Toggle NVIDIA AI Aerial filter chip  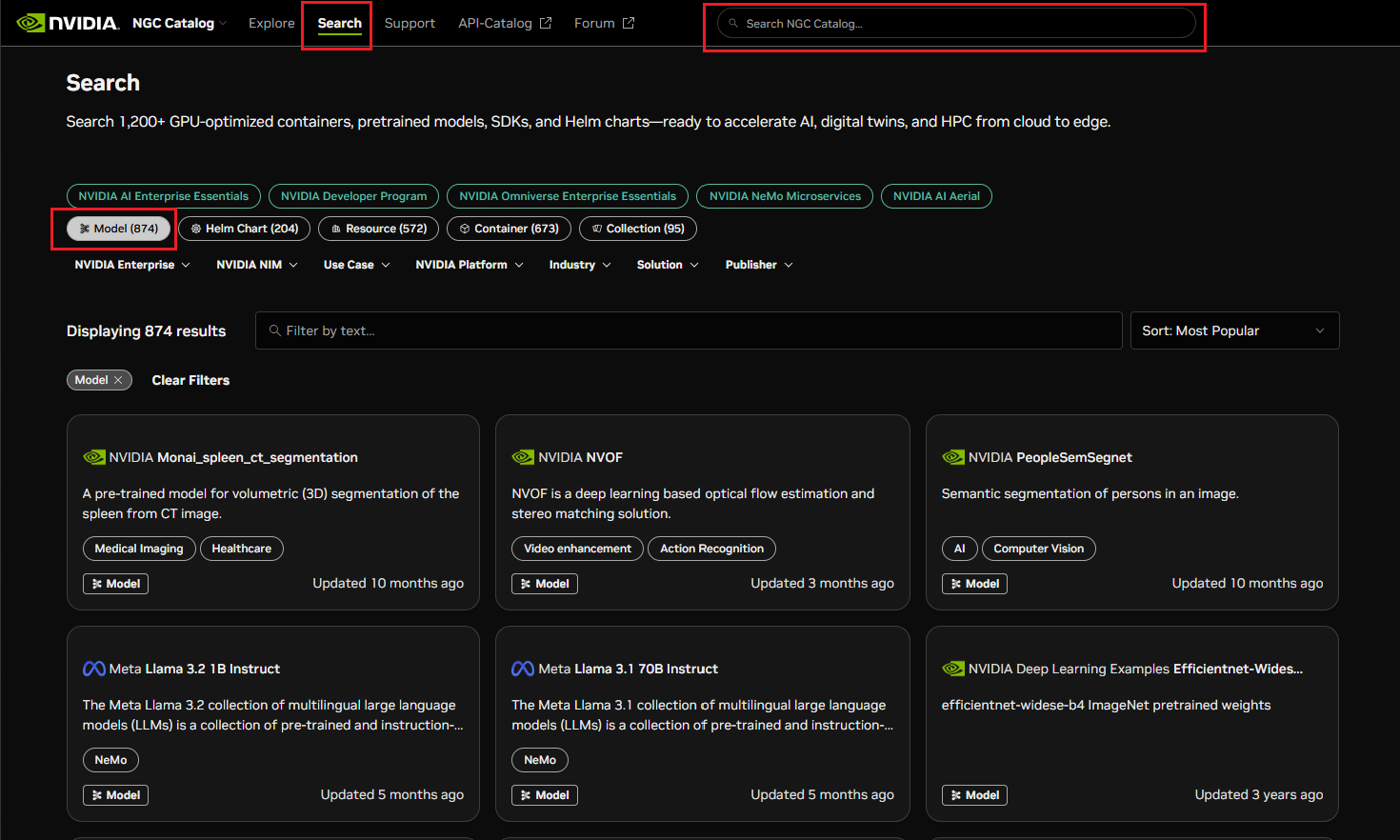[x=936, y=196]
